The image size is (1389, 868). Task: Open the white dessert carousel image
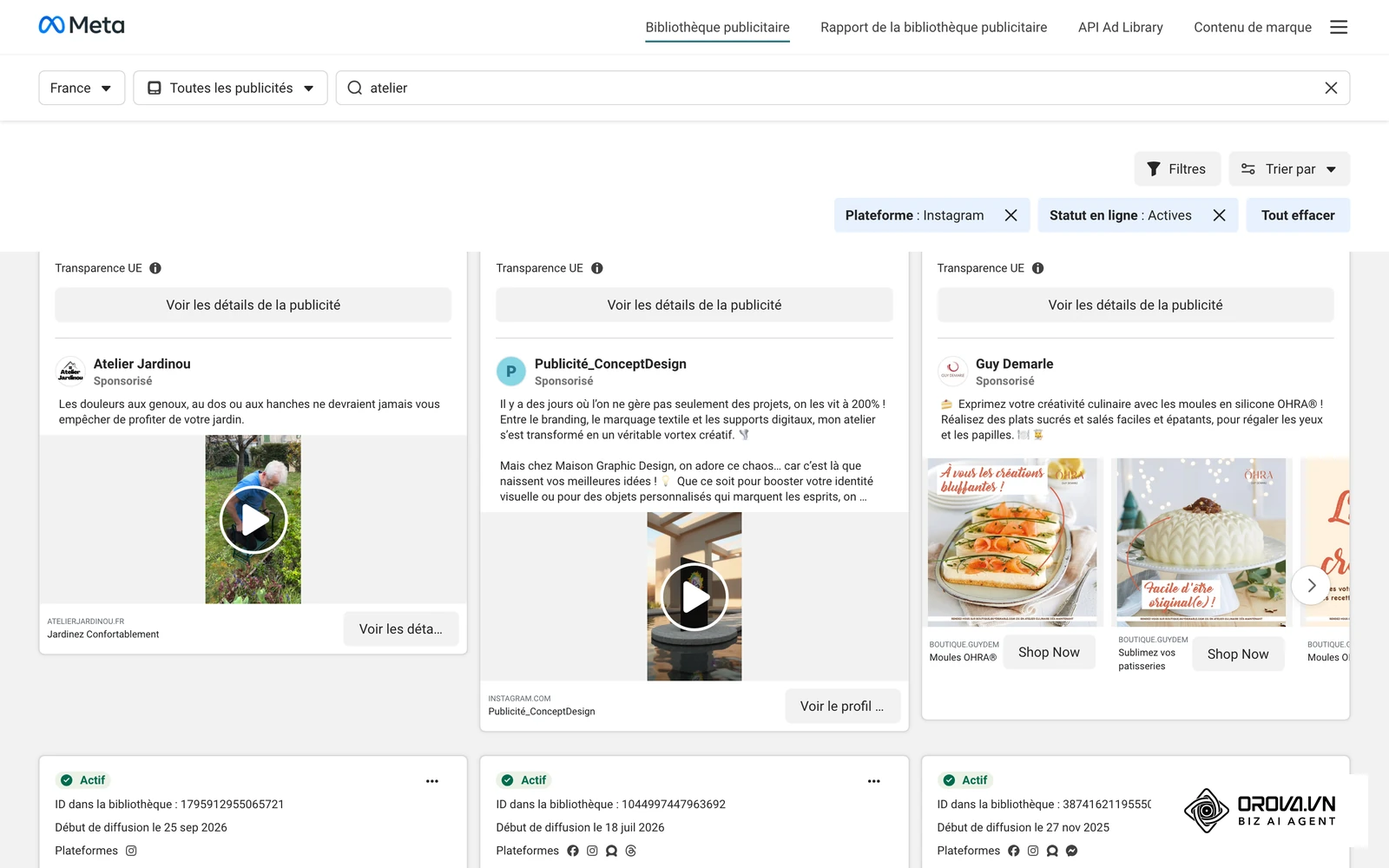point(1201,542)
